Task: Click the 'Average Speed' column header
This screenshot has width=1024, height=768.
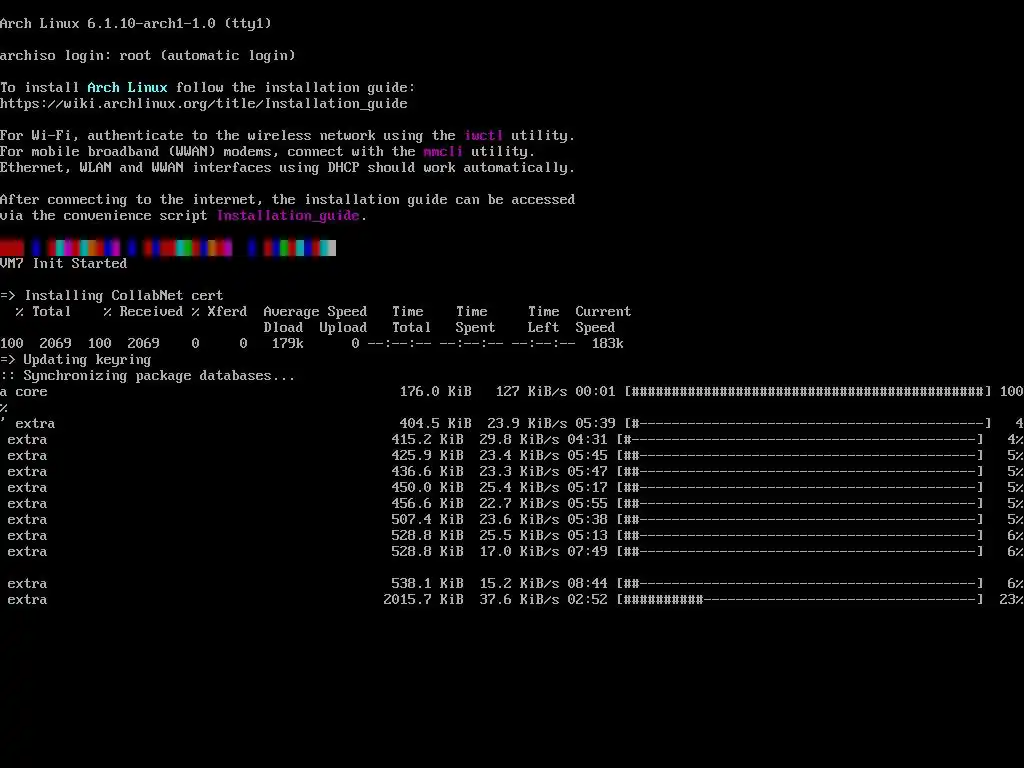Action: [315, 312]
